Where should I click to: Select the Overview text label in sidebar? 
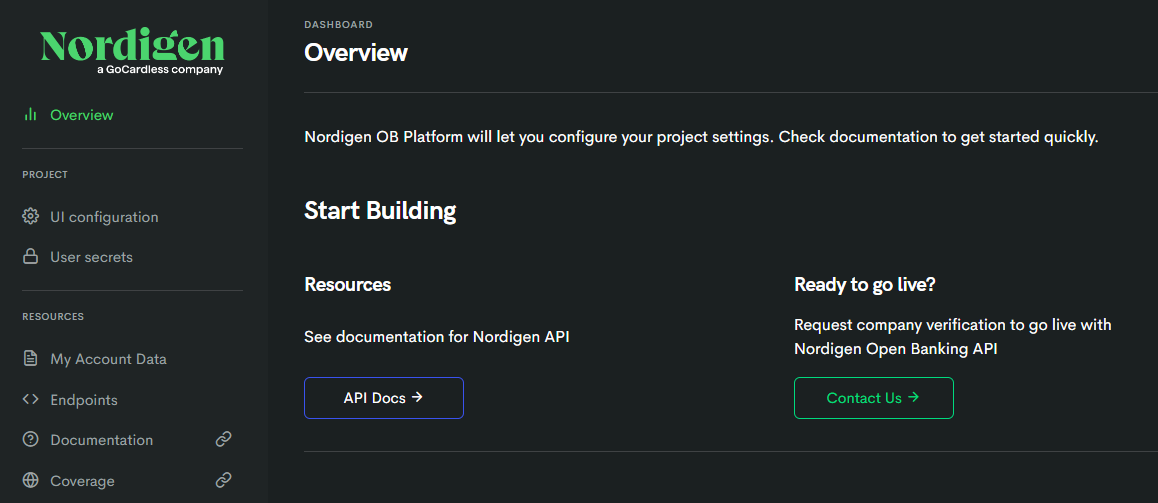[82, 115]
